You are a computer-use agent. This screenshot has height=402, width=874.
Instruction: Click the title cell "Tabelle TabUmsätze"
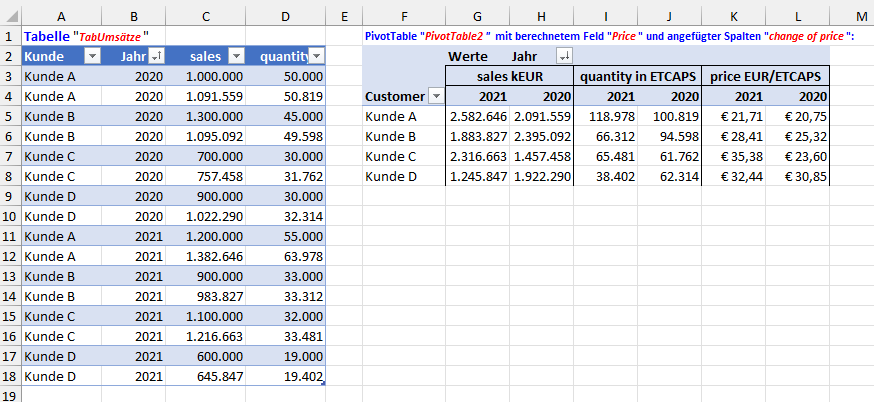pyautogui.click(x=86, y=37)
